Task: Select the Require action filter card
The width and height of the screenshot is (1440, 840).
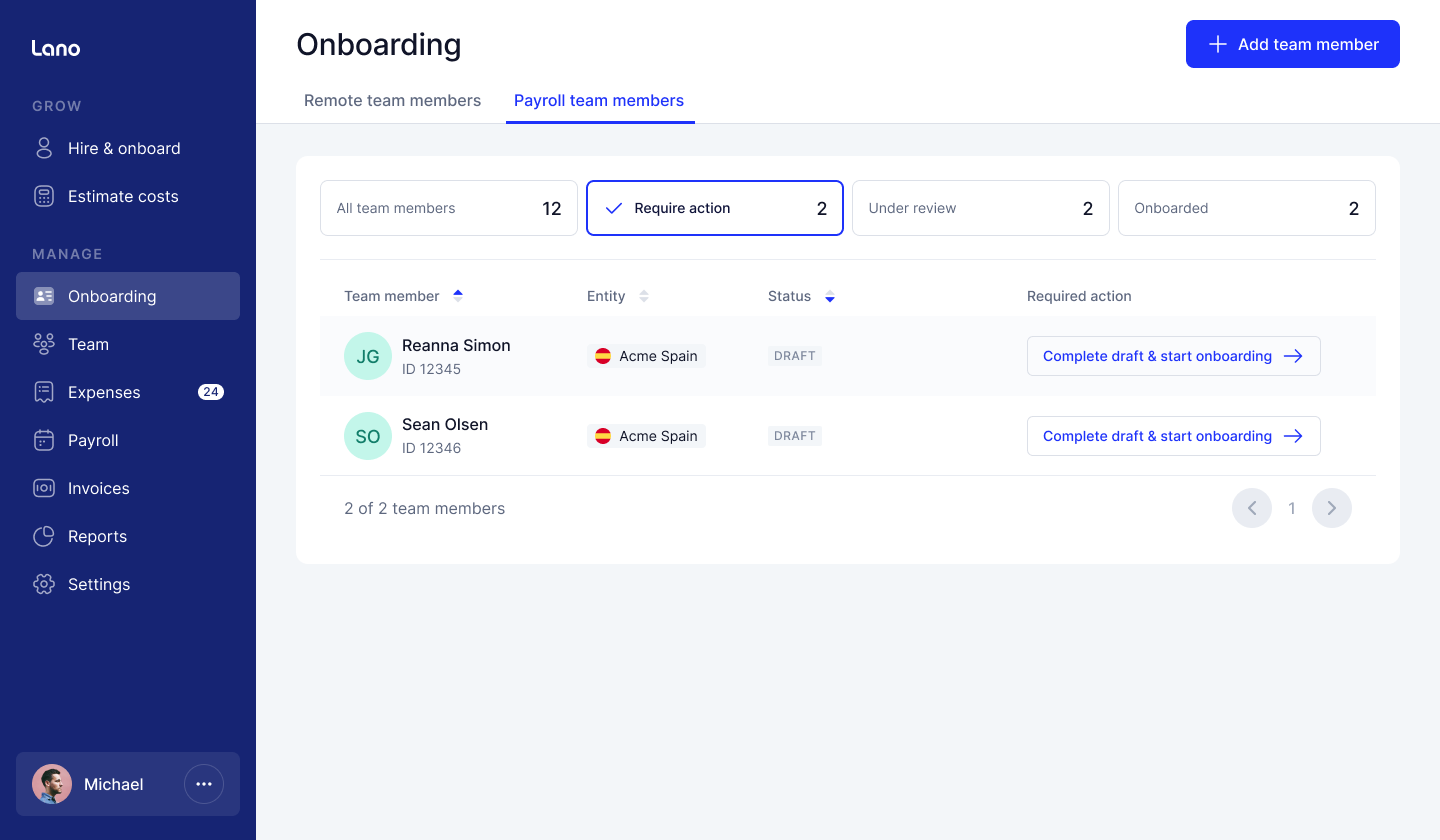Action: pyautogui.click(x=714, y=208)
